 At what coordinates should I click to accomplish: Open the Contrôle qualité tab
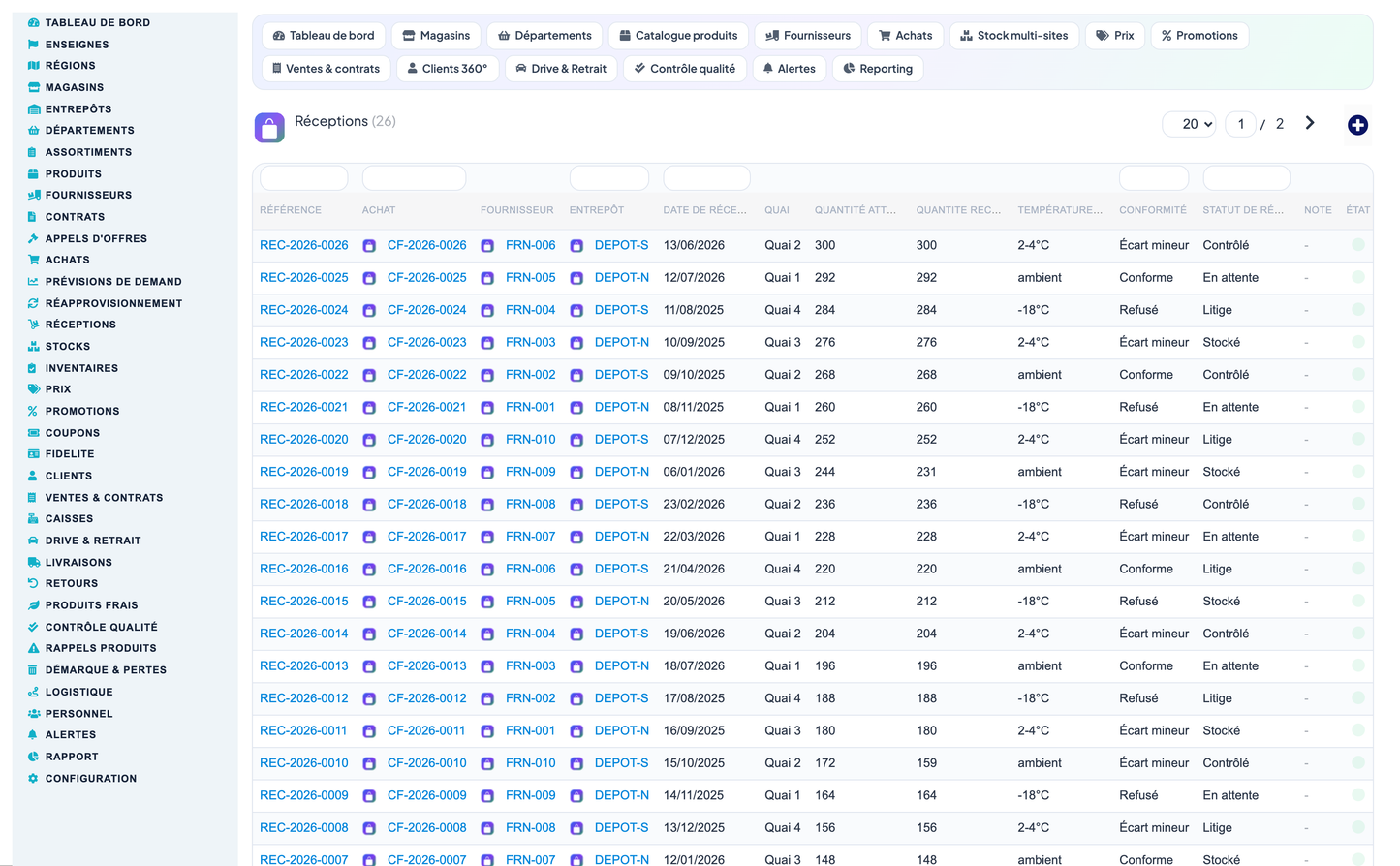pos(684,69)
